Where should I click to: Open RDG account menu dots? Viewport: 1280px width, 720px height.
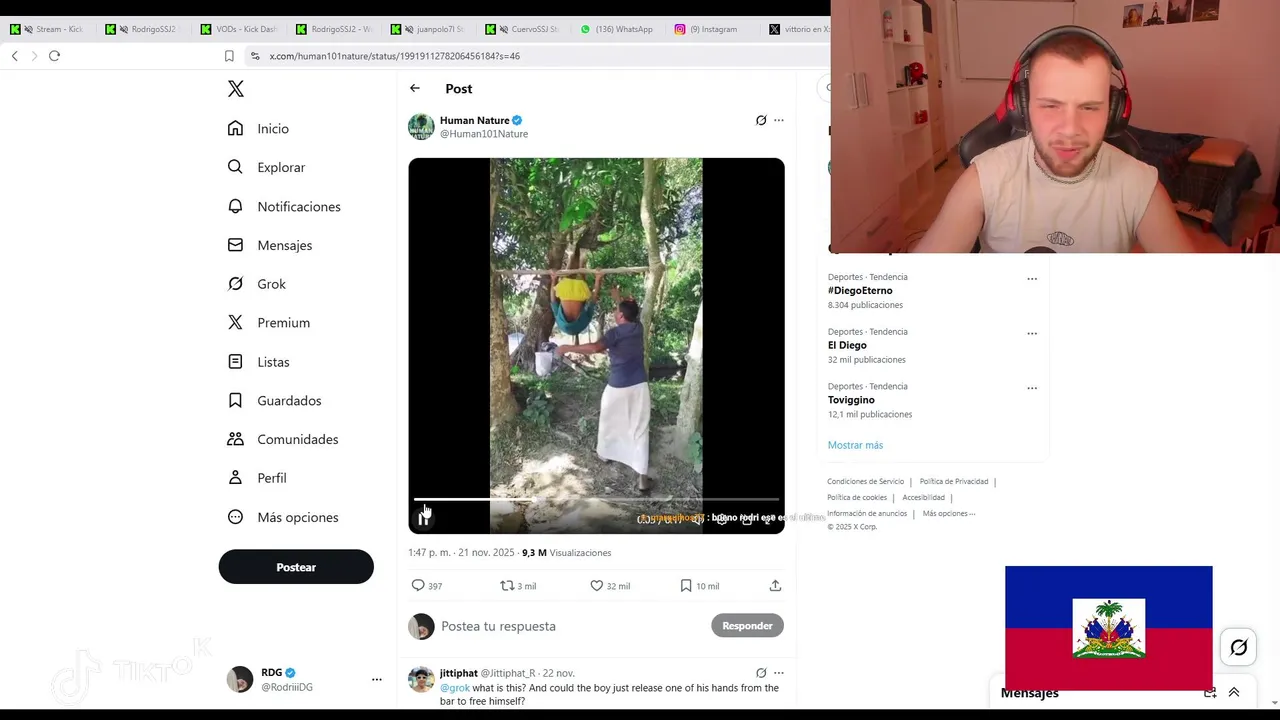point(377,680)
